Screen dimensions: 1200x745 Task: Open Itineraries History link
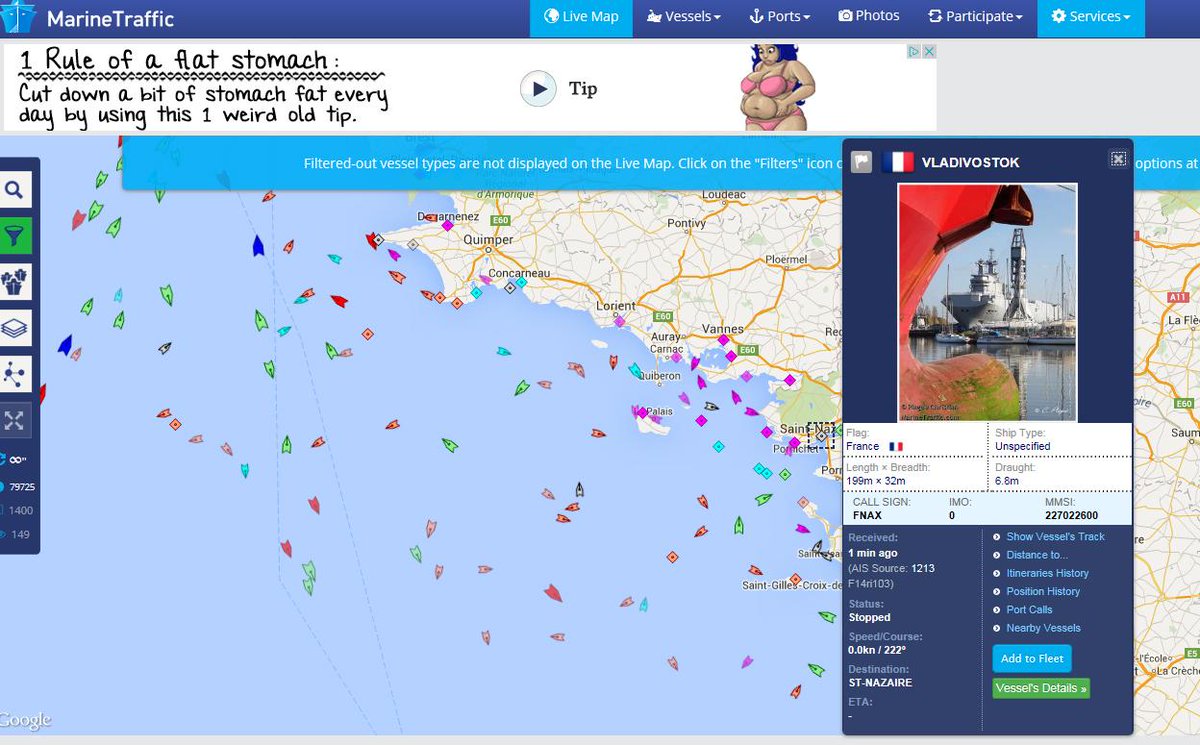click(1047, 573)
